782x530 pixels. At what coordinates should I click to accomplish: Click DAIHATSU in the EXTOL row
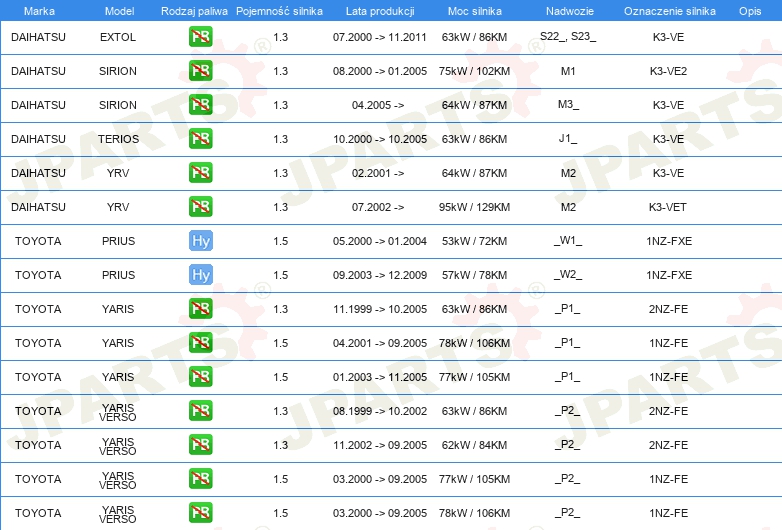coord(38,37)
